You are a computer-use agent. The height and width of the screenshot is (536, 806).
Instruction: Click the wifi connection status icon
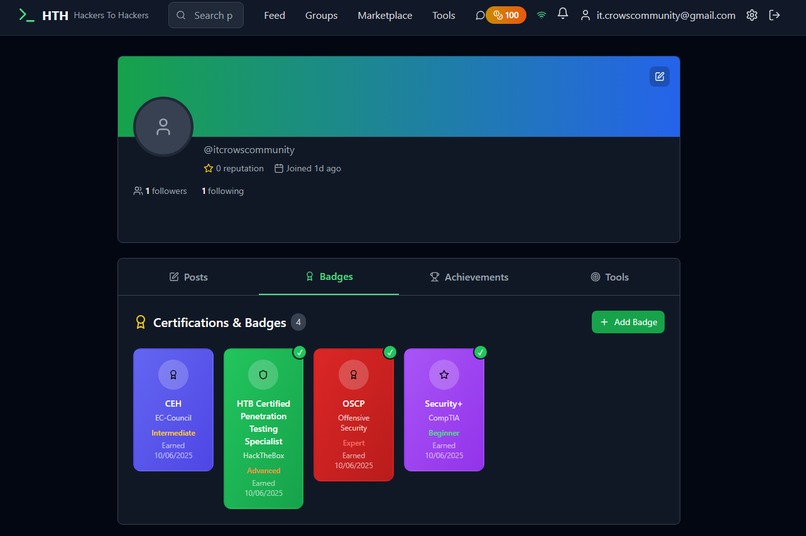[x=541, y=15]
